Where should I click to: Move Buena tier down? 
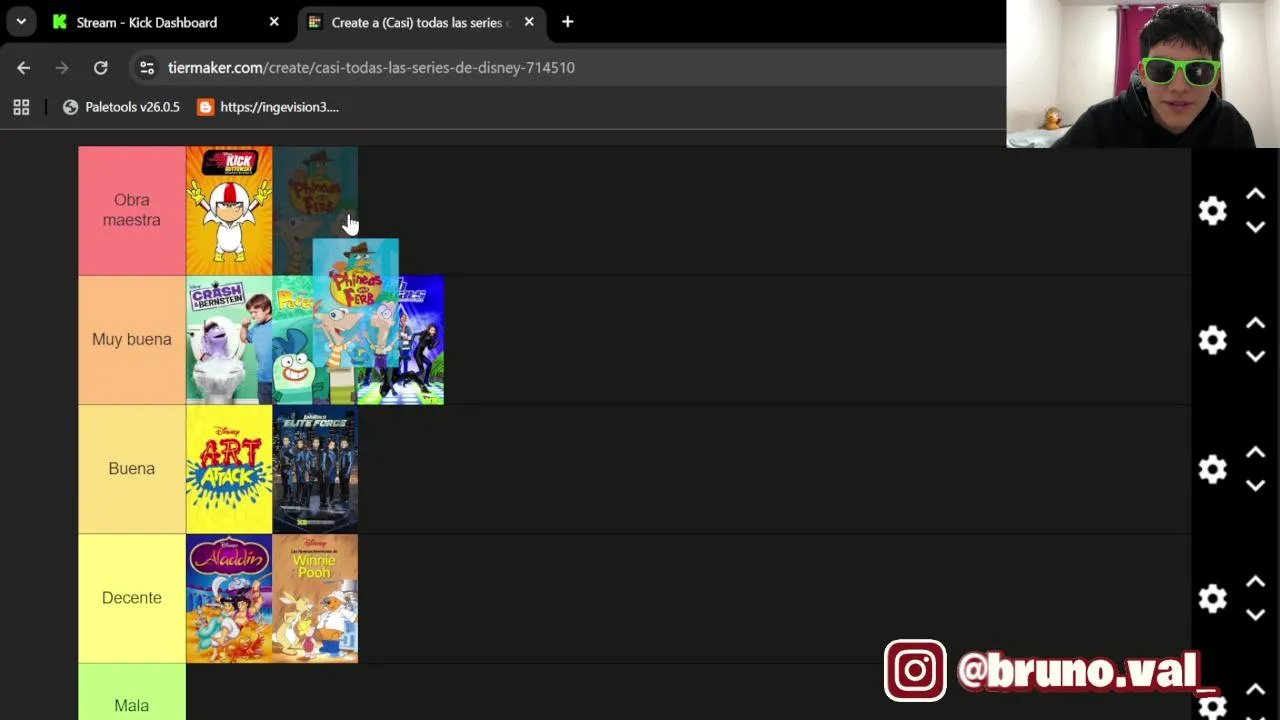(x=1256, y=485)
